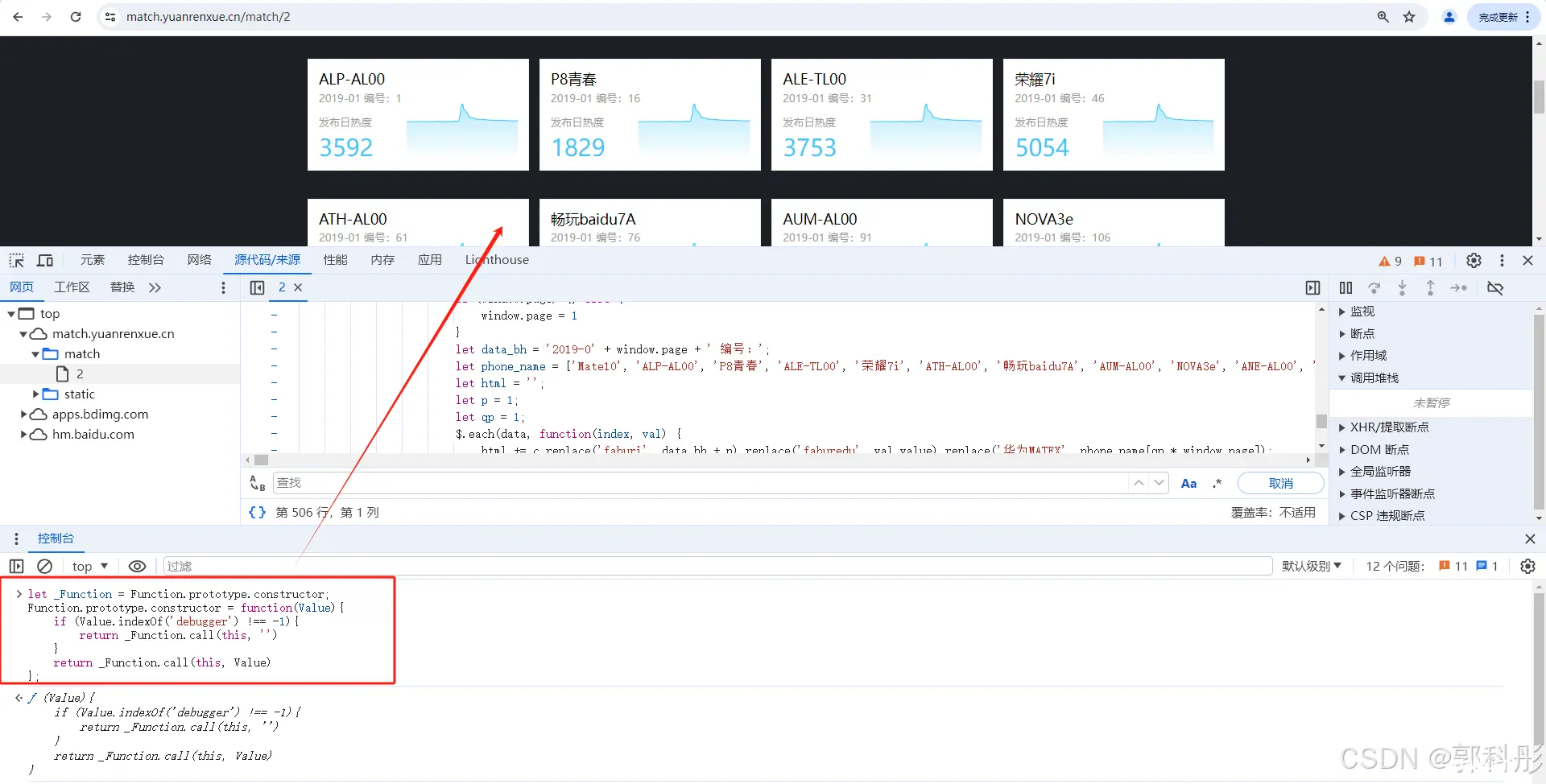The image size is (1546, 784).
Task: Click the warnings count badge showing 9
Action: [1390, 261]
